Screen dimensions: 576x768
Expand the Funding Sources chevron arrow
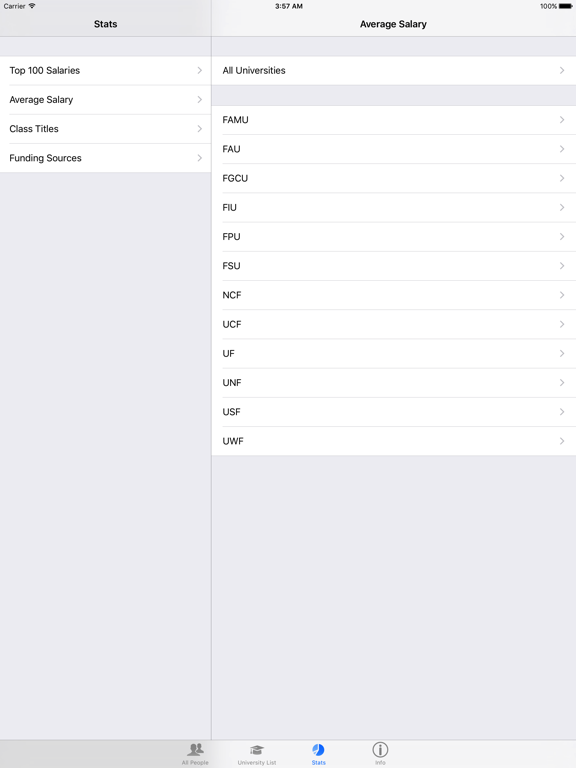(199, 158)
